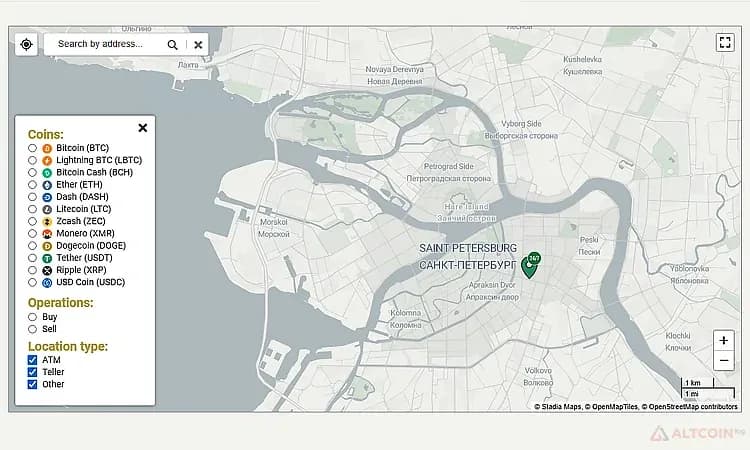
Task: Zoom out the map with minus
Action: click(x=724, y=360)
